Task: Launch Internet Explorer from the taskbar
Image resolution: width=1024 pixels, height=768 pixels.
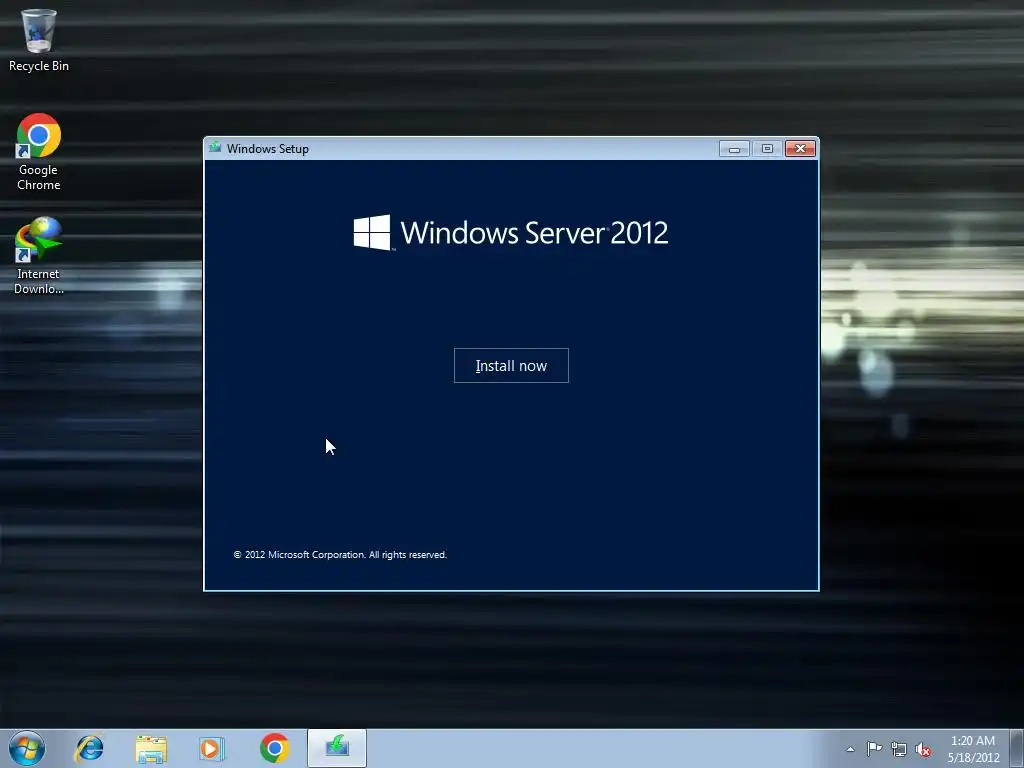Action: tap(89, 748)
